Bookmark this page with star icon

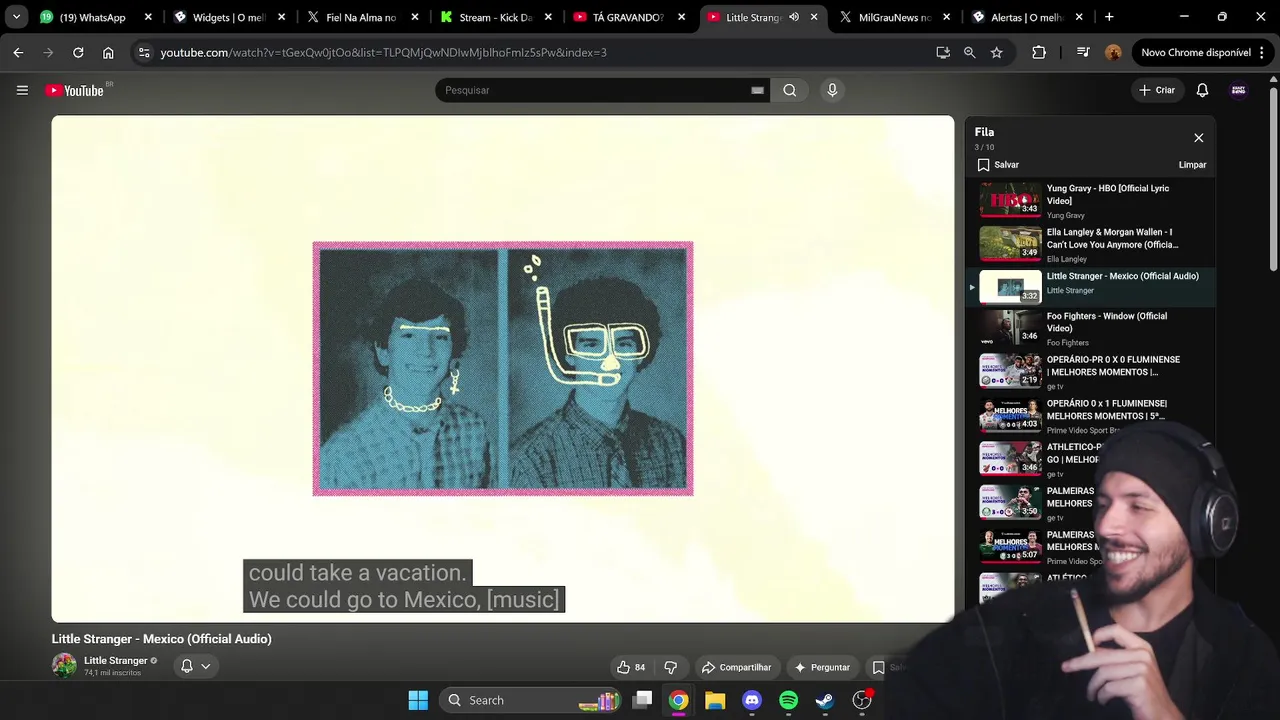coord(996,52)
